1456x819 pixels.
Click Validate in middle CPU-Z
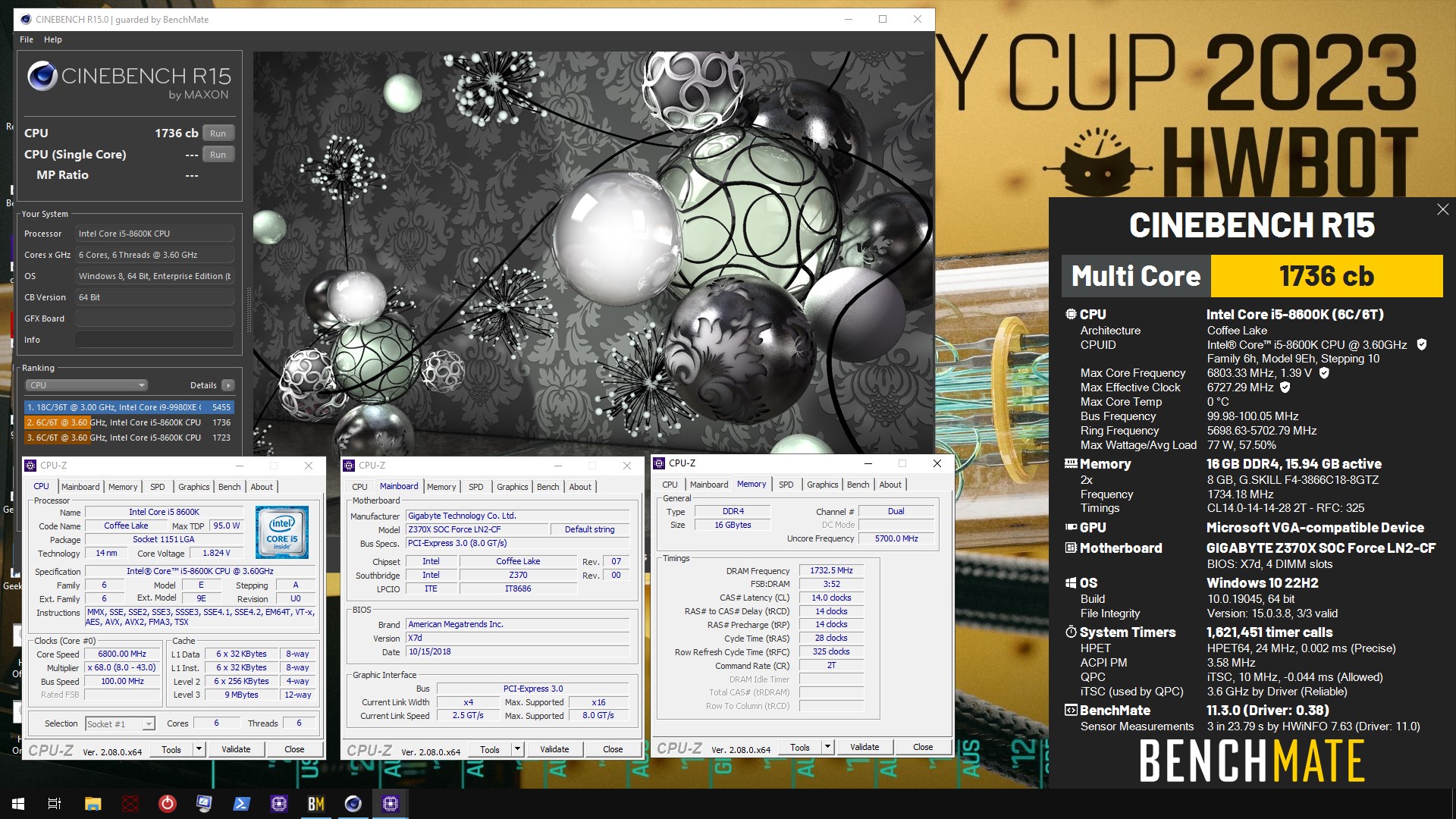click(x=554, y=750)
